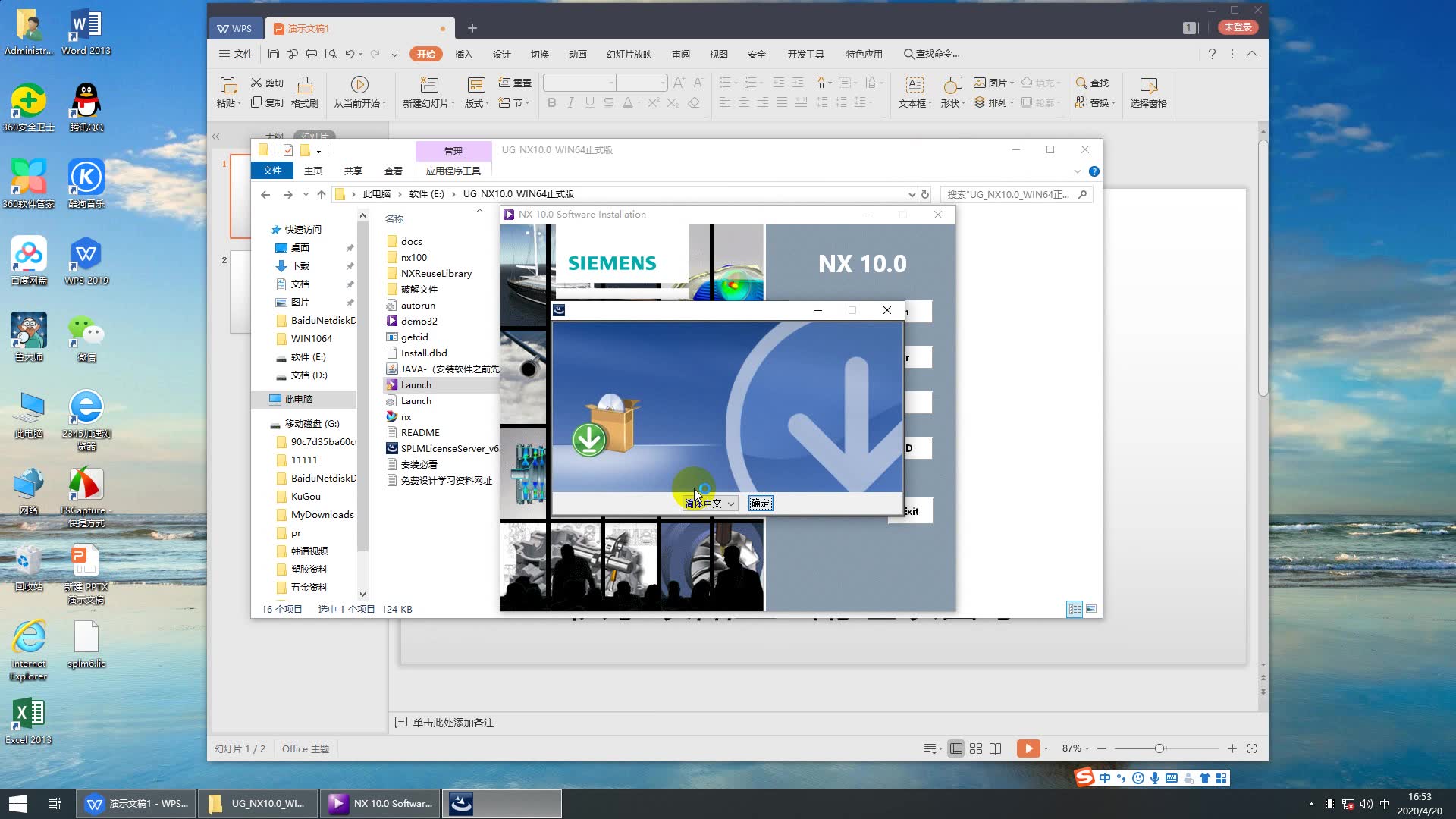The height and width of the screenshot is (819, 1456).
Task: Open Task View on taskbar
Action: pyautogui.click(x=55, y=803)
